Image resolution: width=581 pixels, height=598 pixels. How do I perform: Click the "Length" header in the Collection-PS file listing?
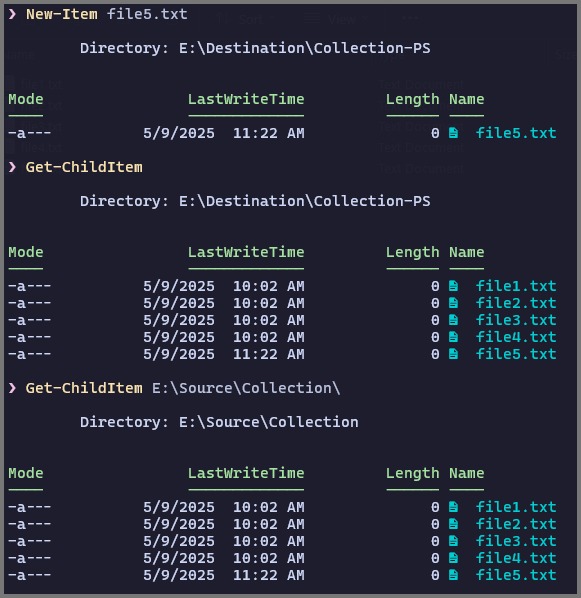click(x=412, y=252)
